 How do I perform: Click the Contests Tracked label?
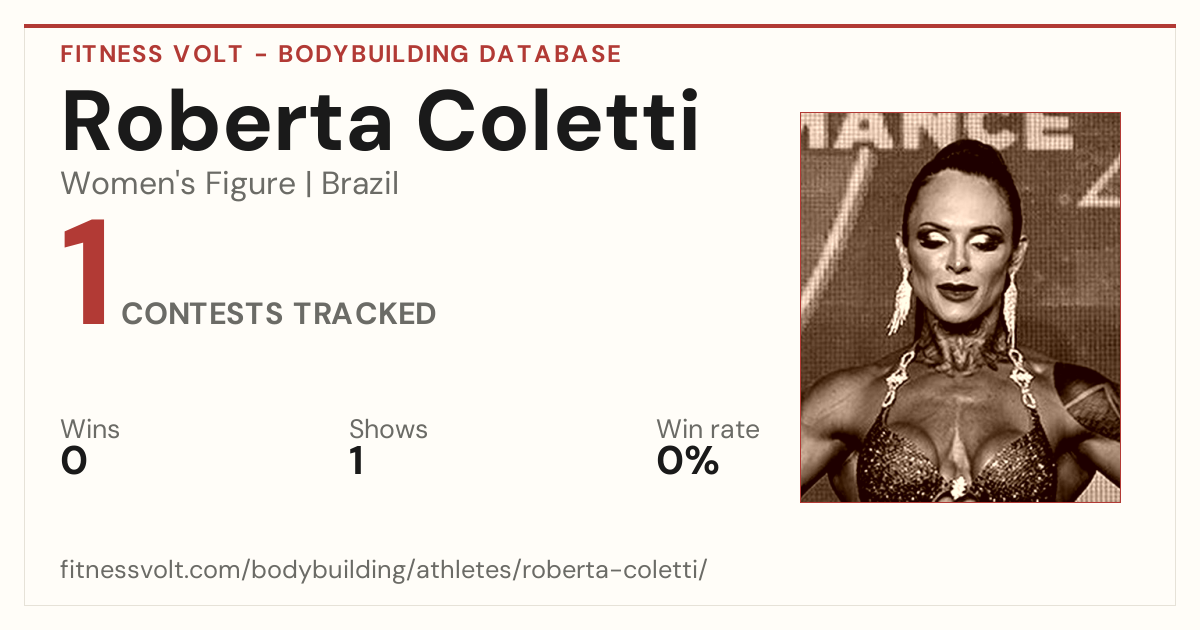[x=279, y=314]
